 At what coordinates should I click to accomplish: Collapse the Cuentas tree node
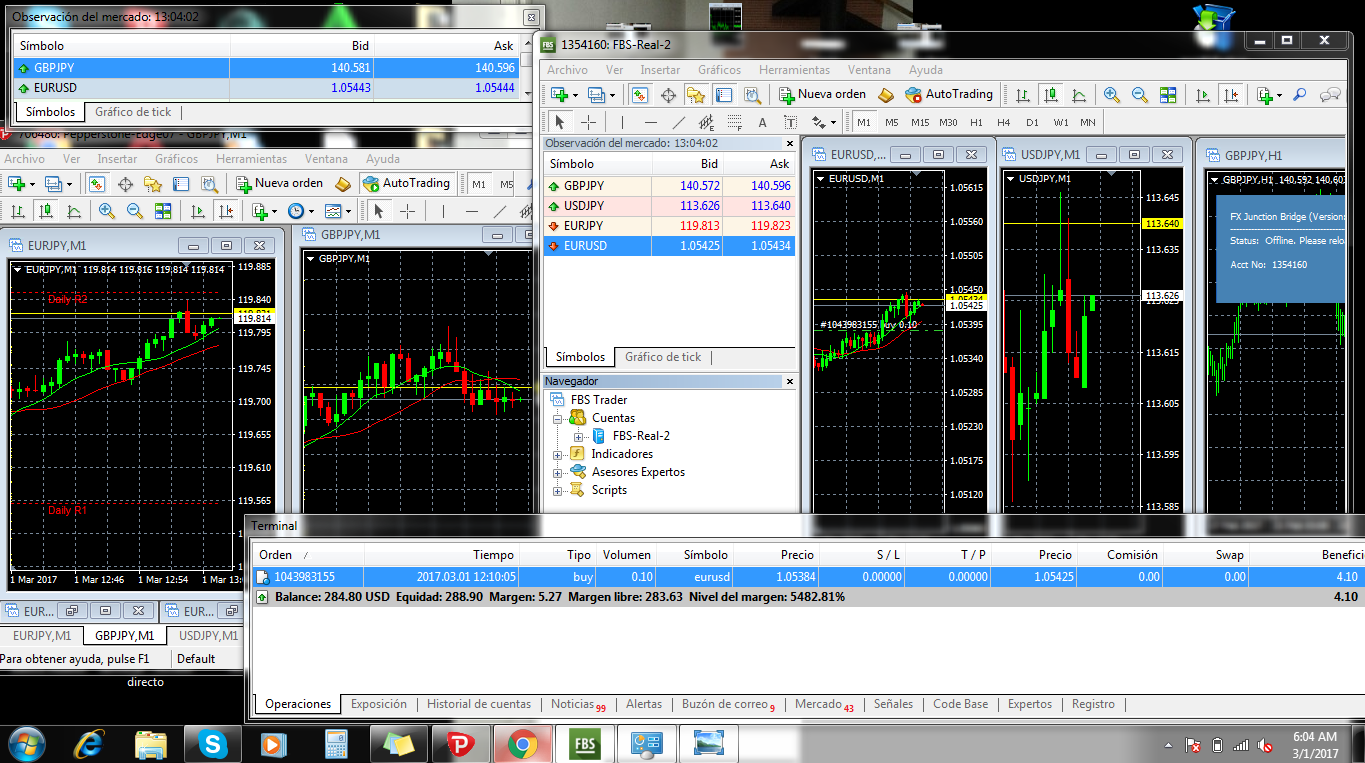(x=558, y=418)
